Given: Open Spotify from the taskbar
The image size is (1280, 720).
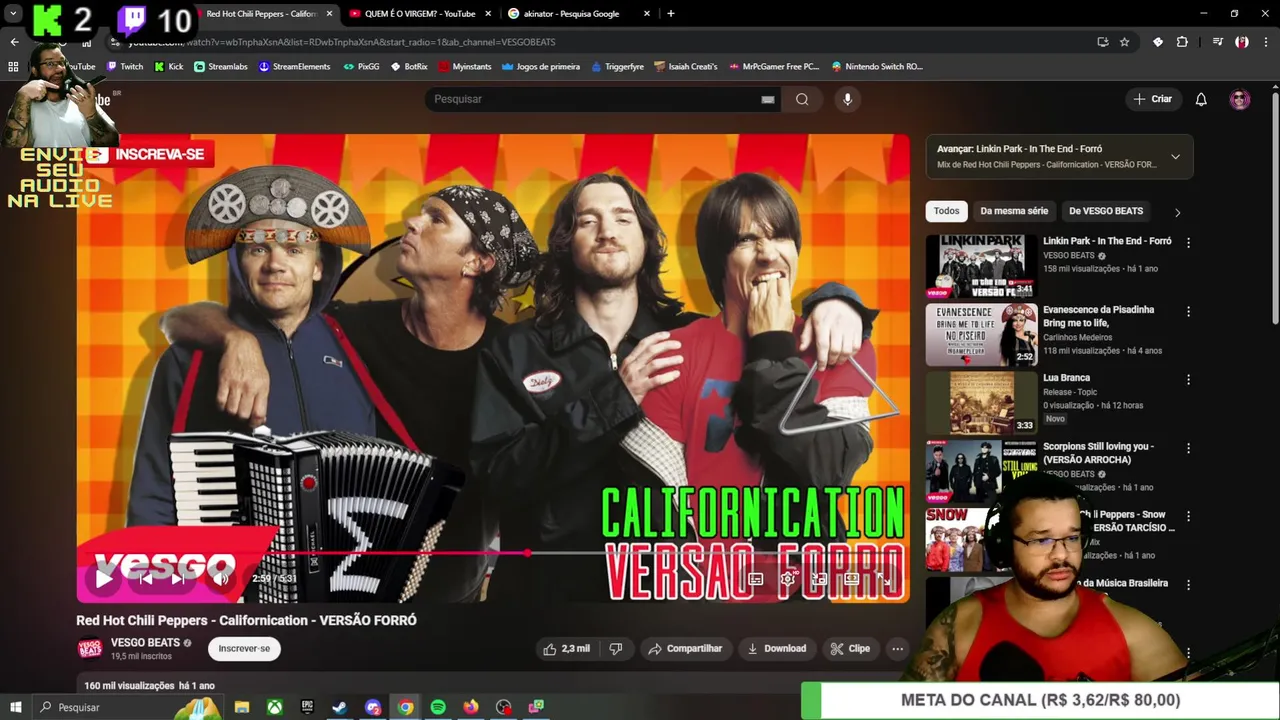Looking at the screenshot, I should (438, 707).
